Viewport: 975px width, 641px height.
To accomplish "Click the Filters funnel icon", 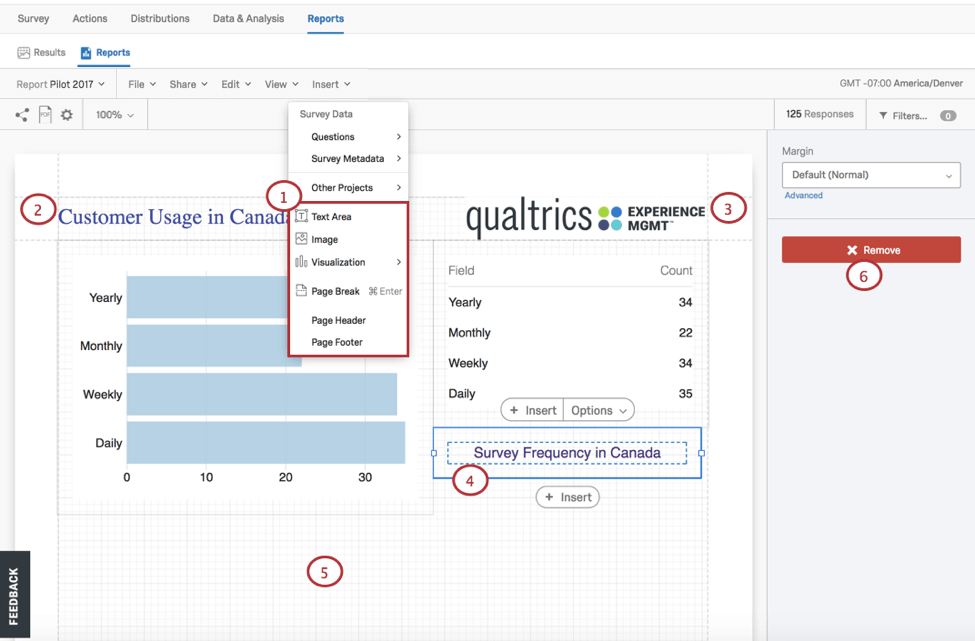I will coord(883,116).
